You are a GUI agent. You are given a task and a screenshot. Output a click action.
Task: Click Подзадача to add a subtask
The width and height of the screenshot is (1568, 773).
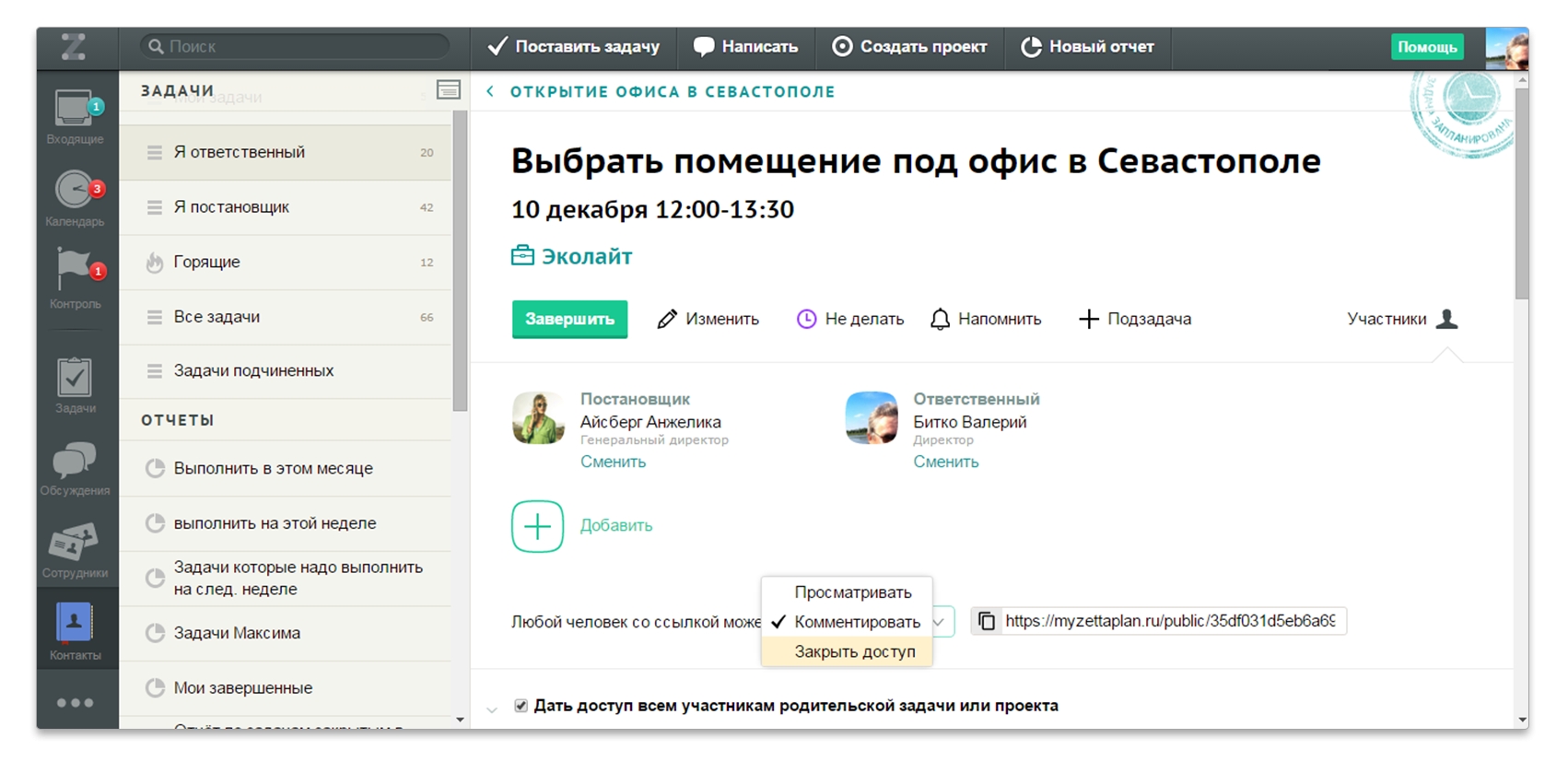pyautogui.click(x=1135, y=319)
